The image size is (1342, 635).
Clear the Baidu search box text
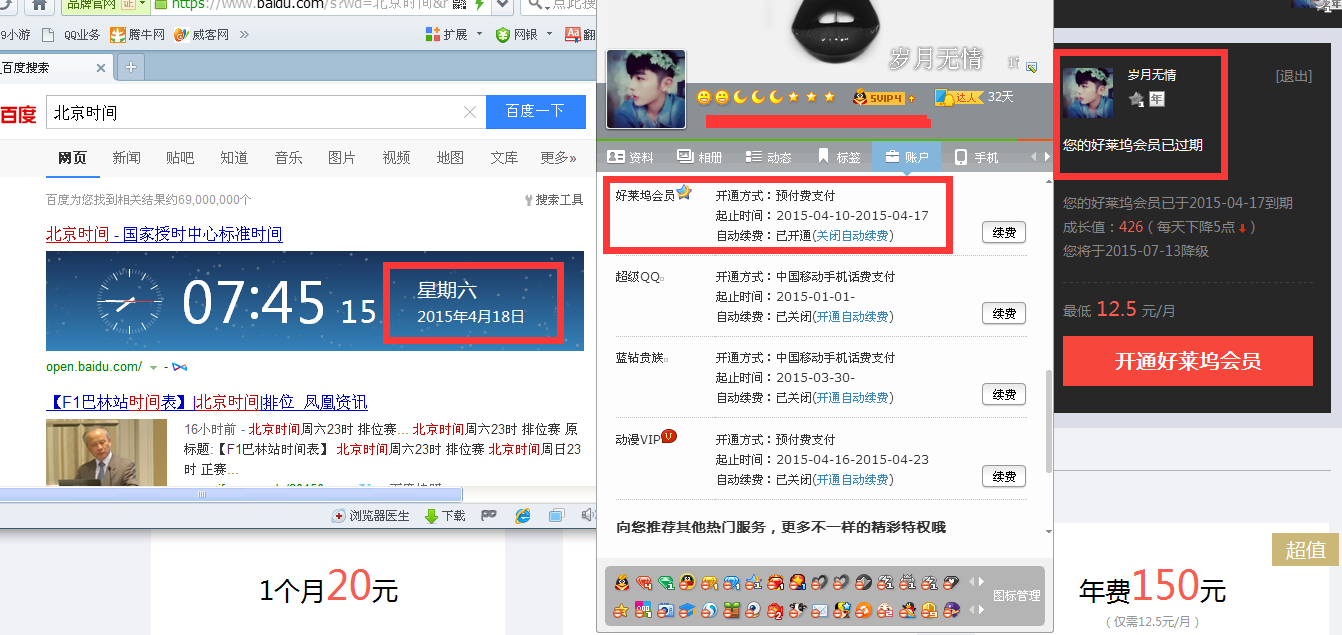pos(470,112)
